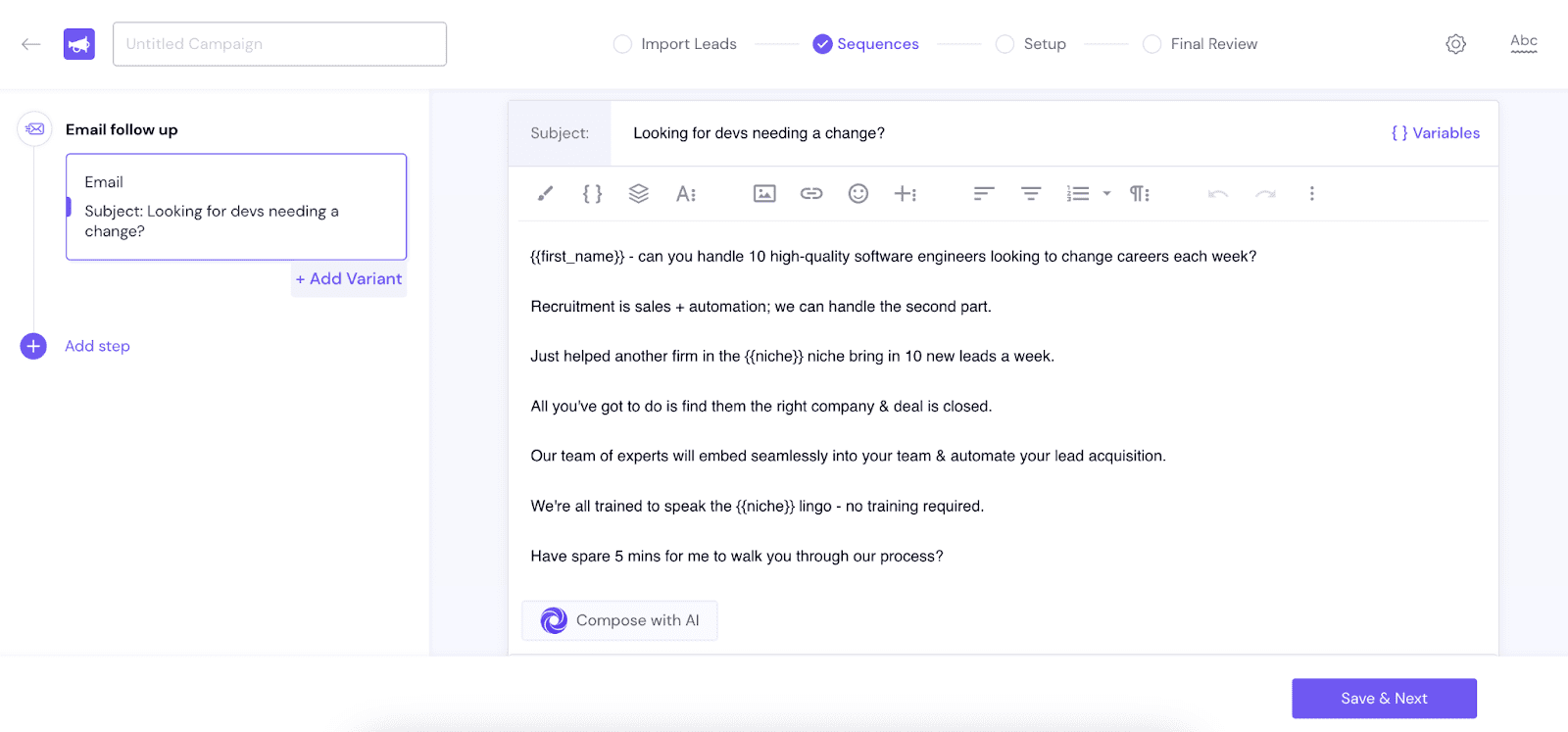The width and height of the screenshot is (1568, 732).
Task: Click Add Variant link
Action: pos(349,279)
